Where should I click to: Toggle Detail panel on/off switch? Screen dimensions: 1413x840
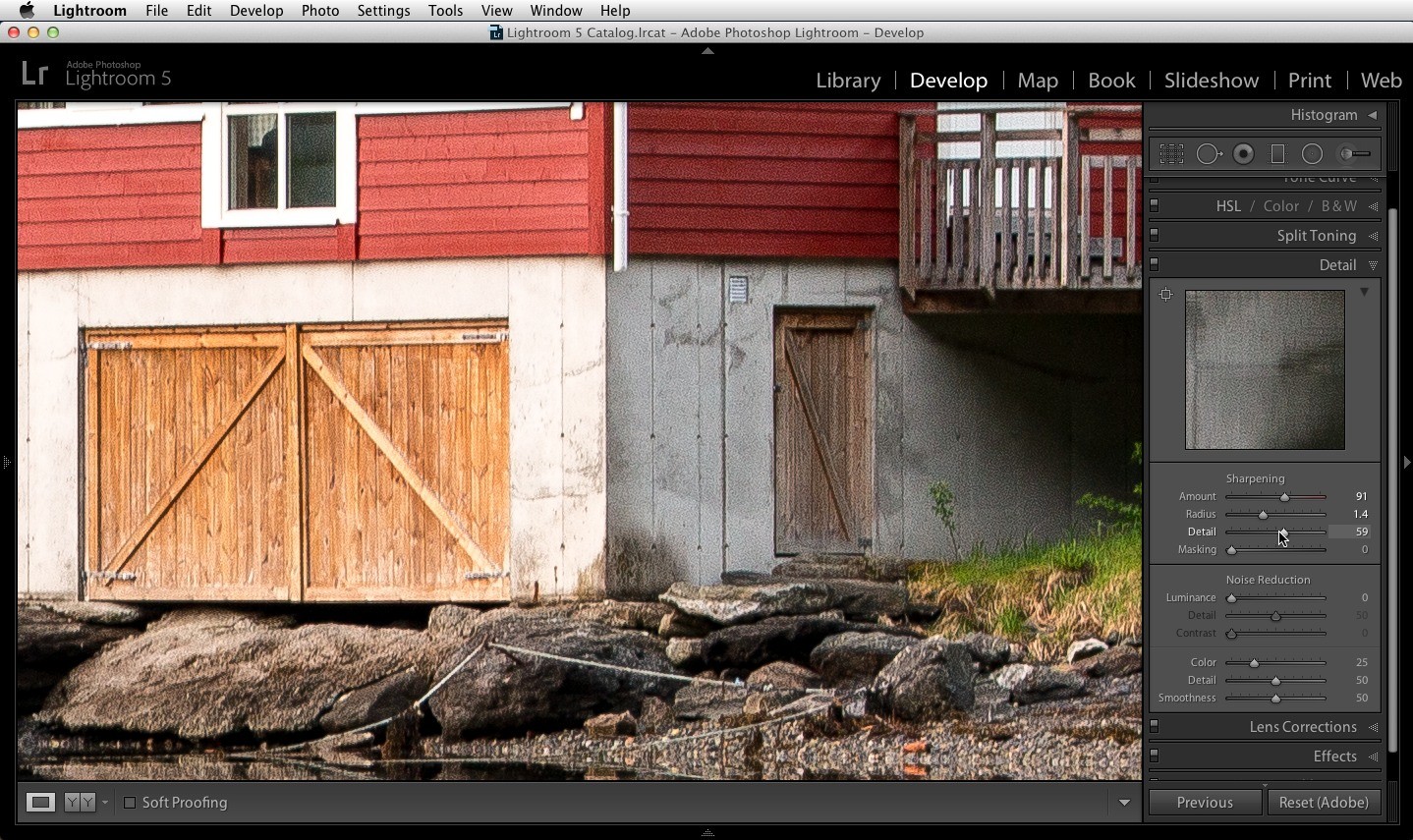pyautogui.click(x=1155, y=265)
